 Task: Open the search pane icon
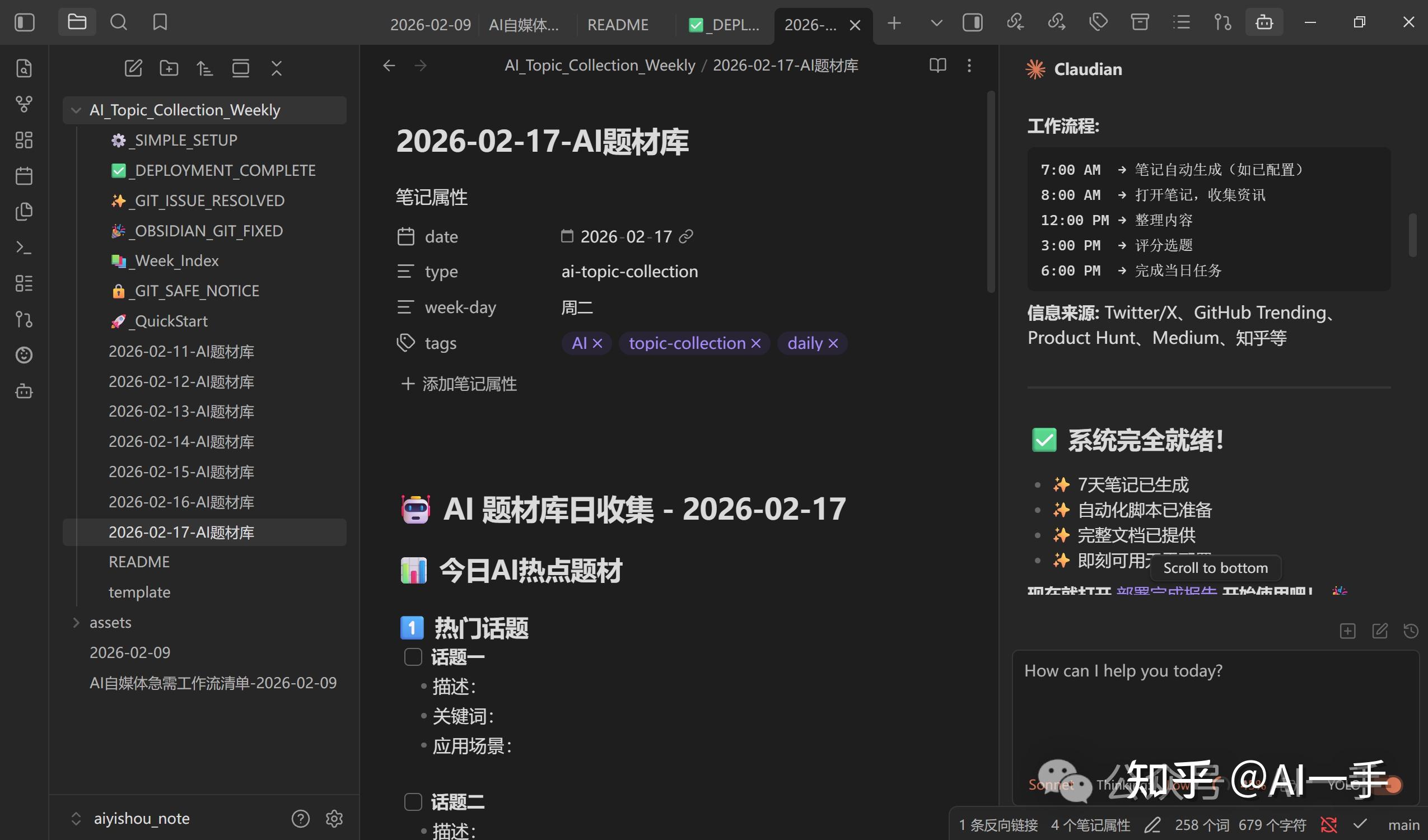click(x=118, y=22)
